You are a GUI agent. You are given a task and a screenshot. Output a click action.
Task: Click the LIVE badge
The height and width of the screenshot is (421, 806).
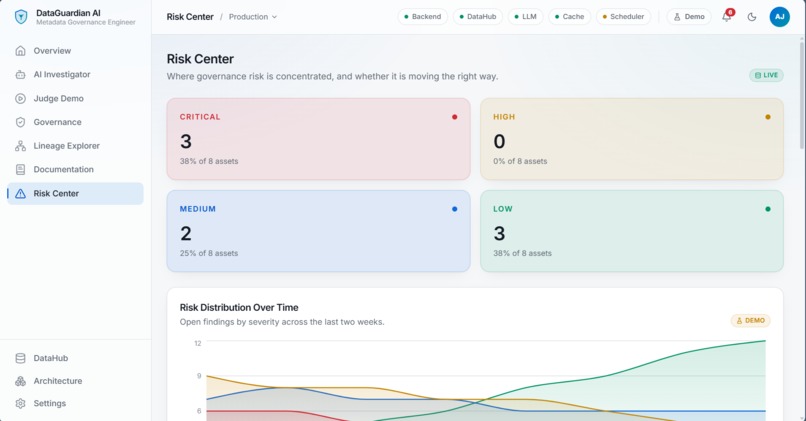pos(766,75)
